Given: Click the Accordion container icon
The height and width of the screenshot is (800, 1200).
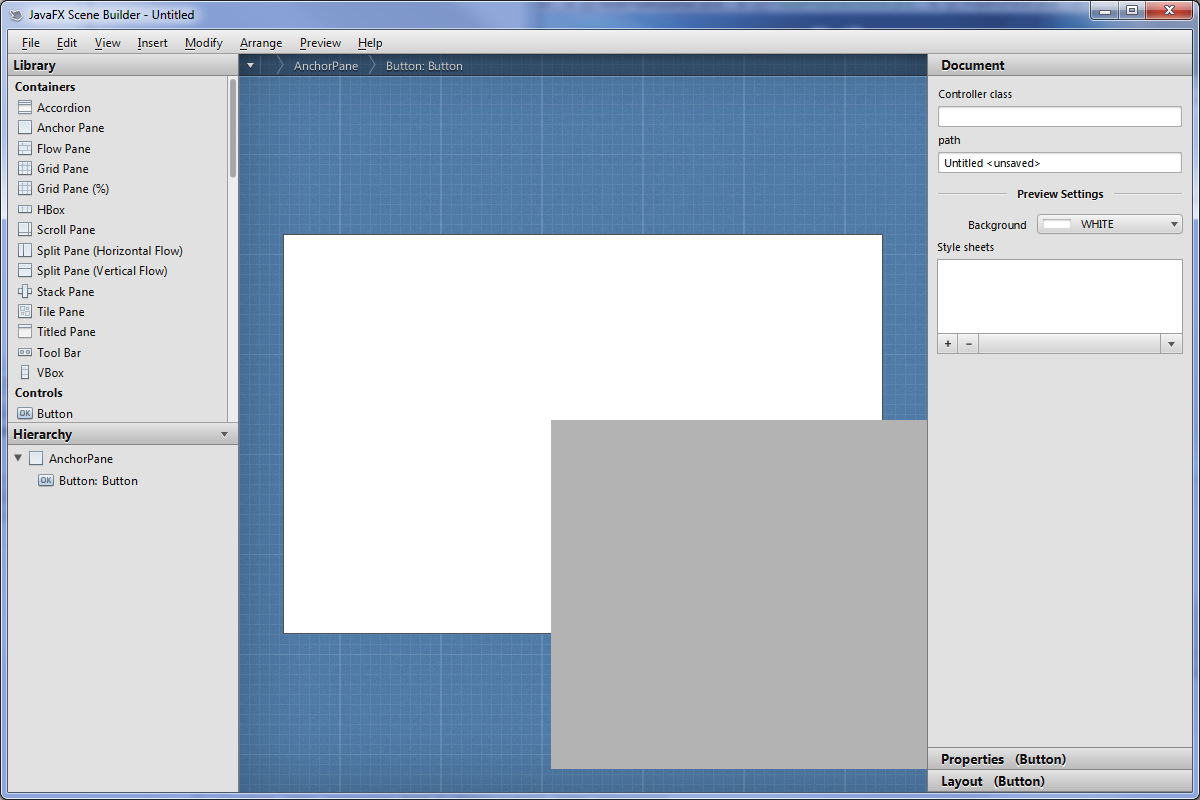Looking at the screenshot, I should [x=25, y=107].
